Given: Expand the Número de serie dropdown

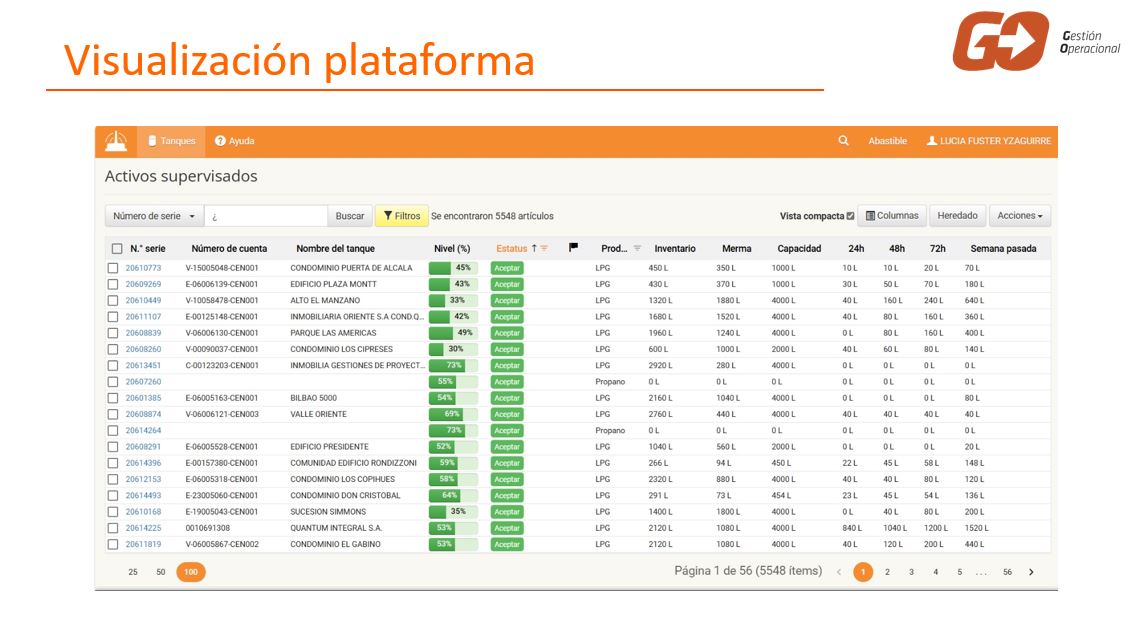Looking at the screenshot, I should (154, 216).
